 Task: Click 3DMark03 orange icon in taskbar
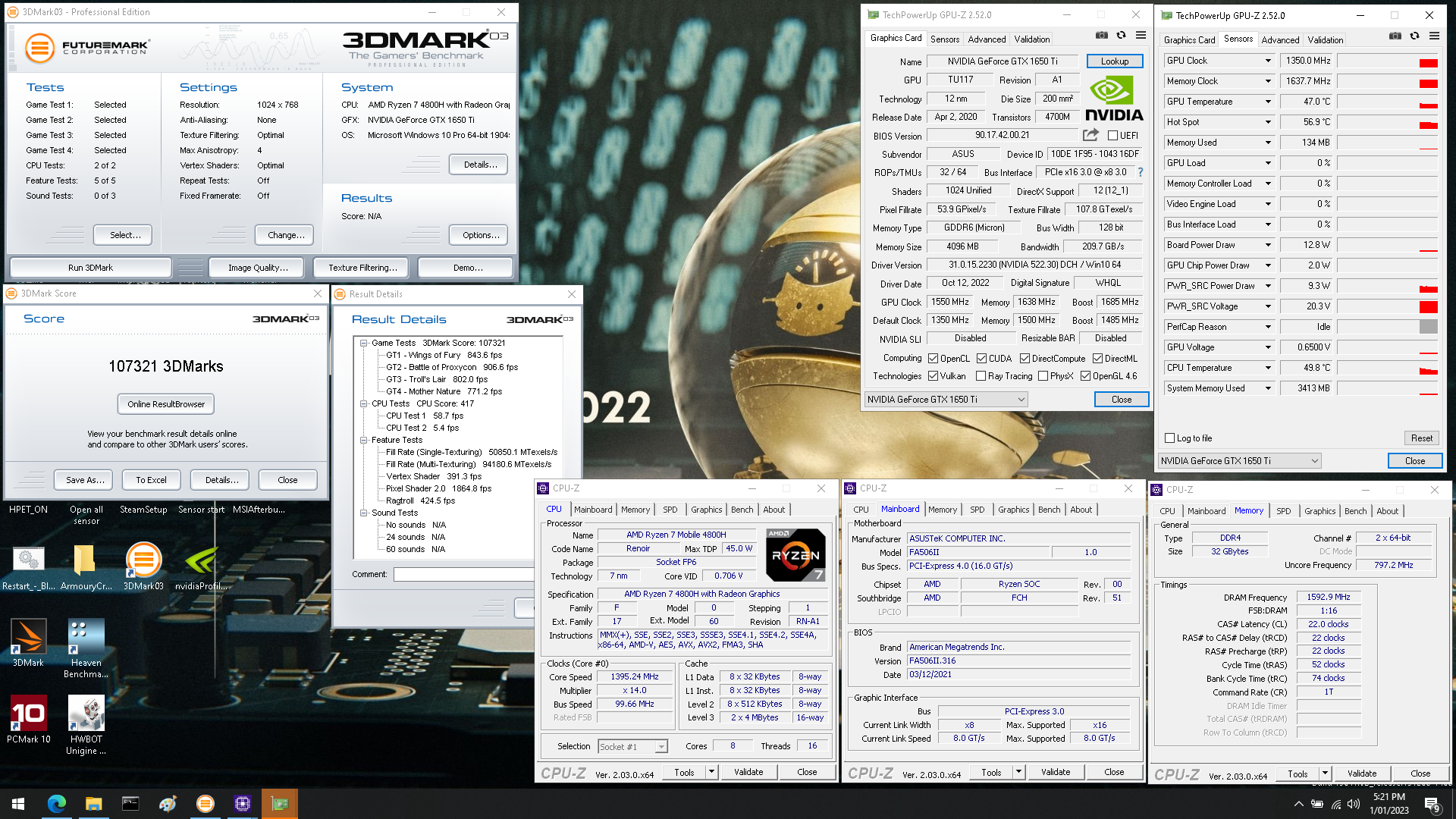point(205,804)
